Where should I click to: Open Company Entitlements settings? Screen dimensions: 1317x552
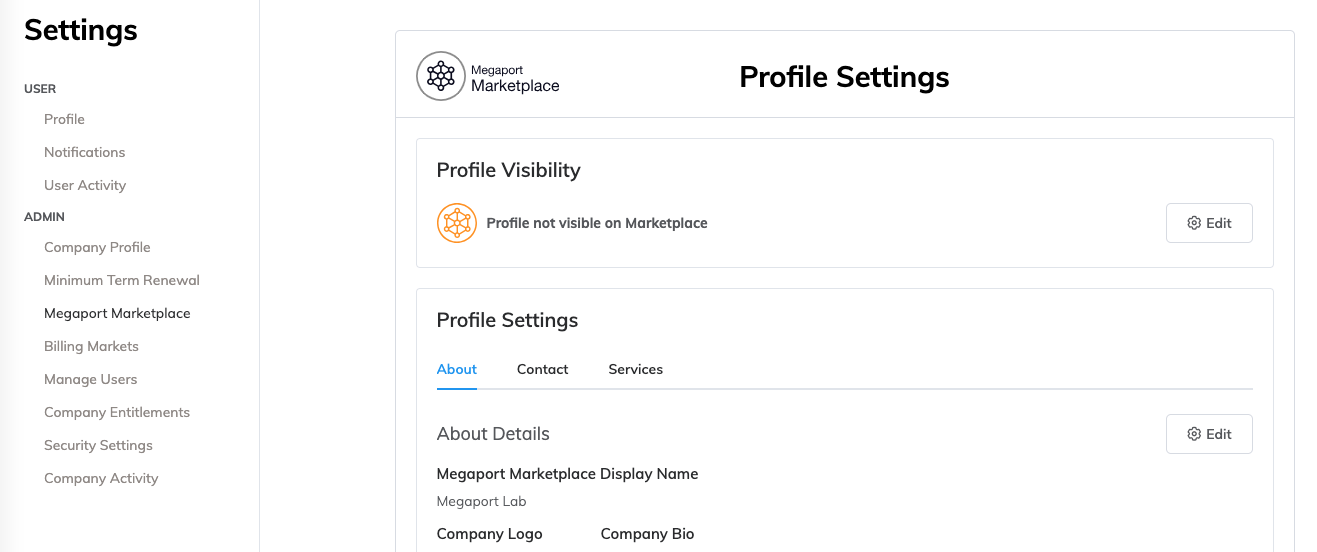point(117,412)
